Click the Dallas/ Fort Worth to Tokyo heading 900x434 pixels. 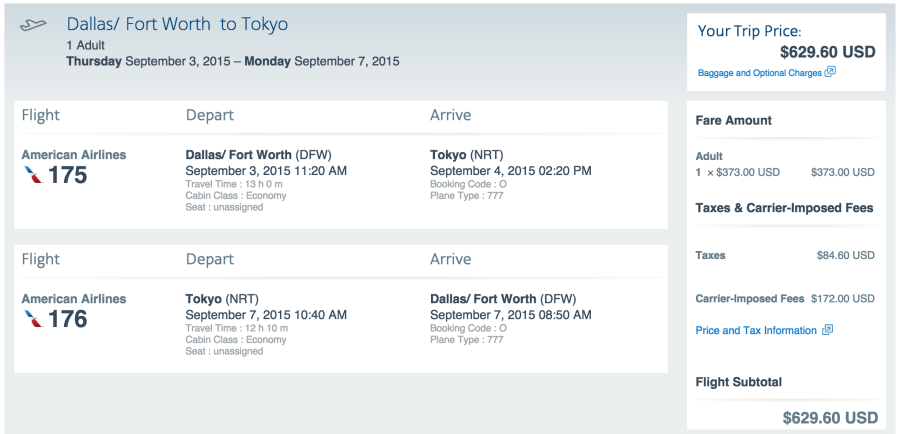pyautogui.click(x=177, y=24)
